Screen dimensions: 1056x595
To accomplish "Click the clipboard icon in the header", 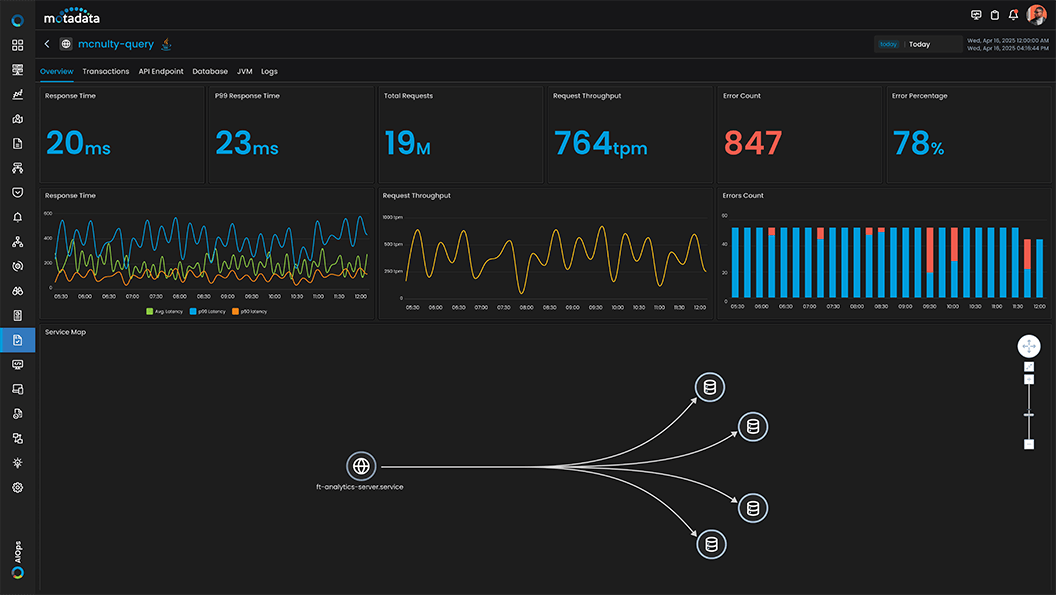I will coord(993,15).
